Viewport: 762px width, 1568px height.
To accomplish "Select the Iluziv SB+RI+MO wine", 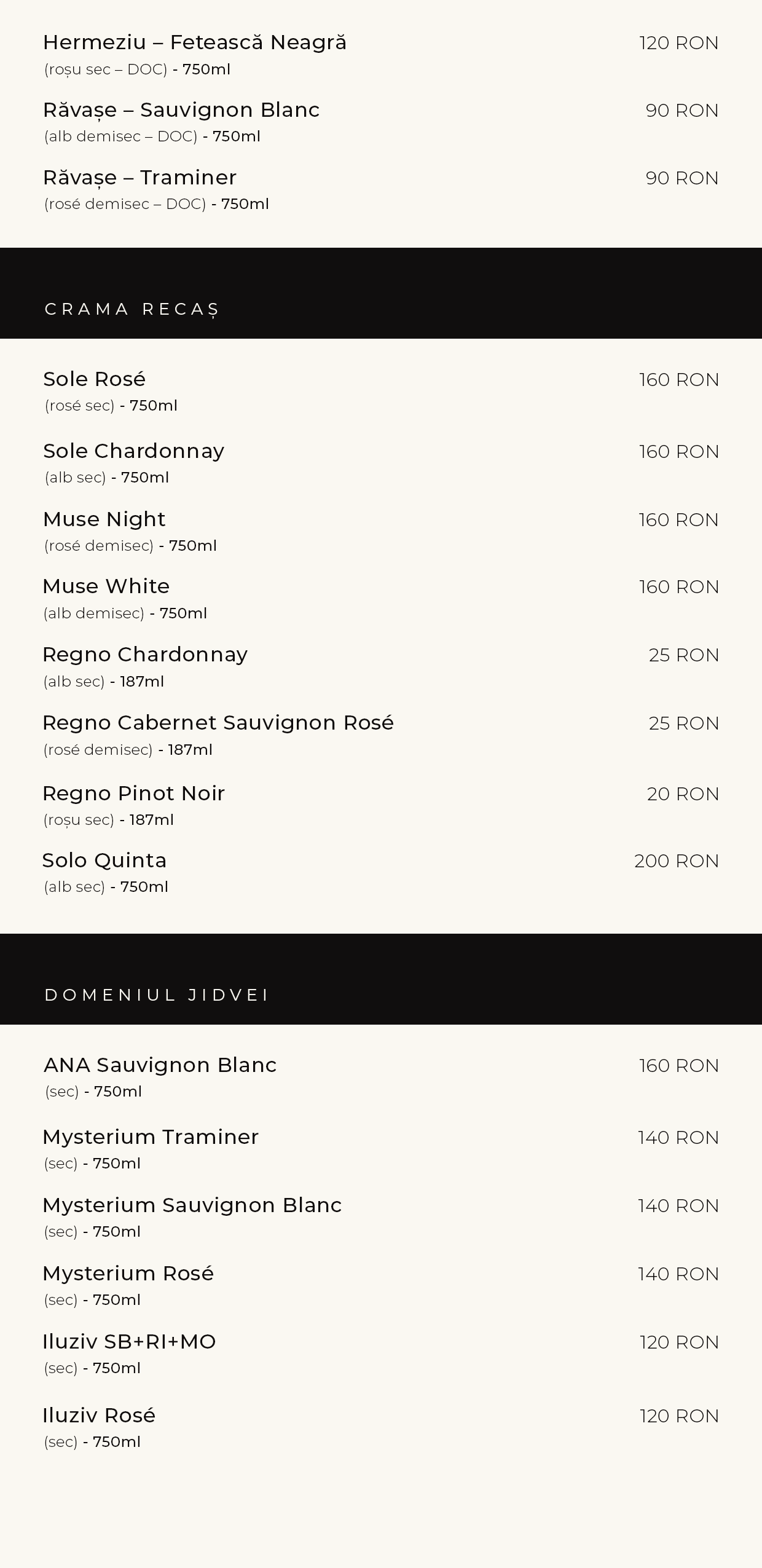I will [129, 1342].
